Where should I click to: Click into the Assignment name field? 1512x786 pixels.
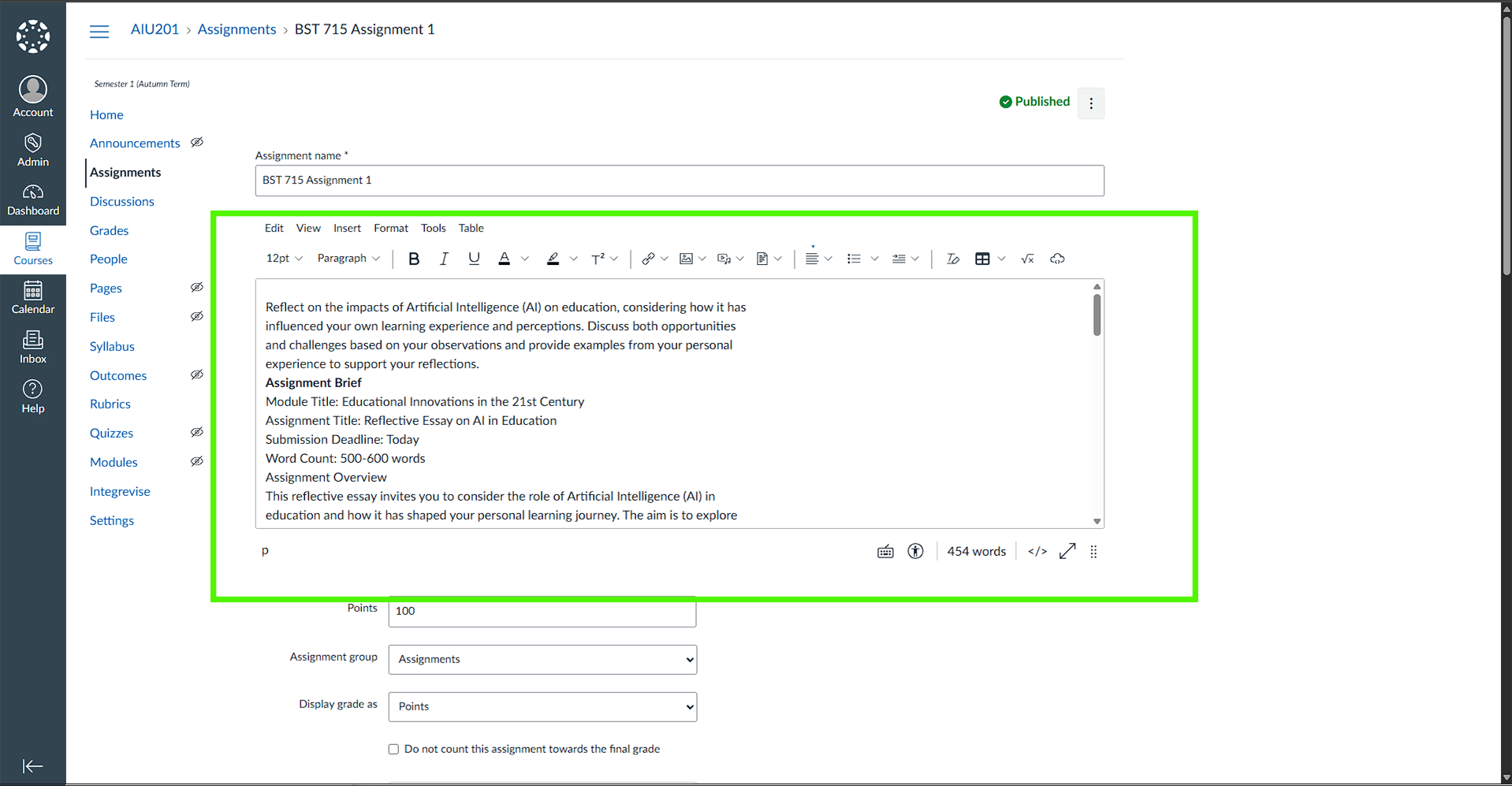tap(680, 181)
